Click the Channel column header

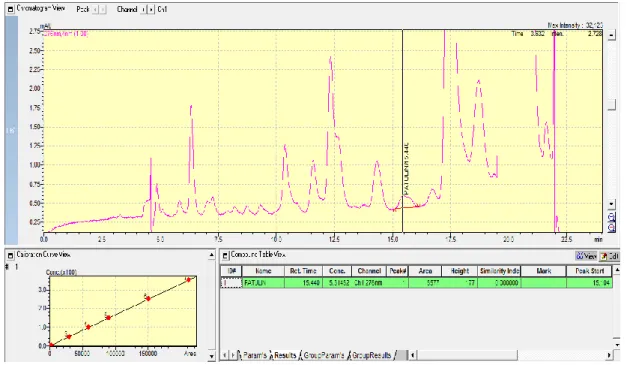[369, 271]
